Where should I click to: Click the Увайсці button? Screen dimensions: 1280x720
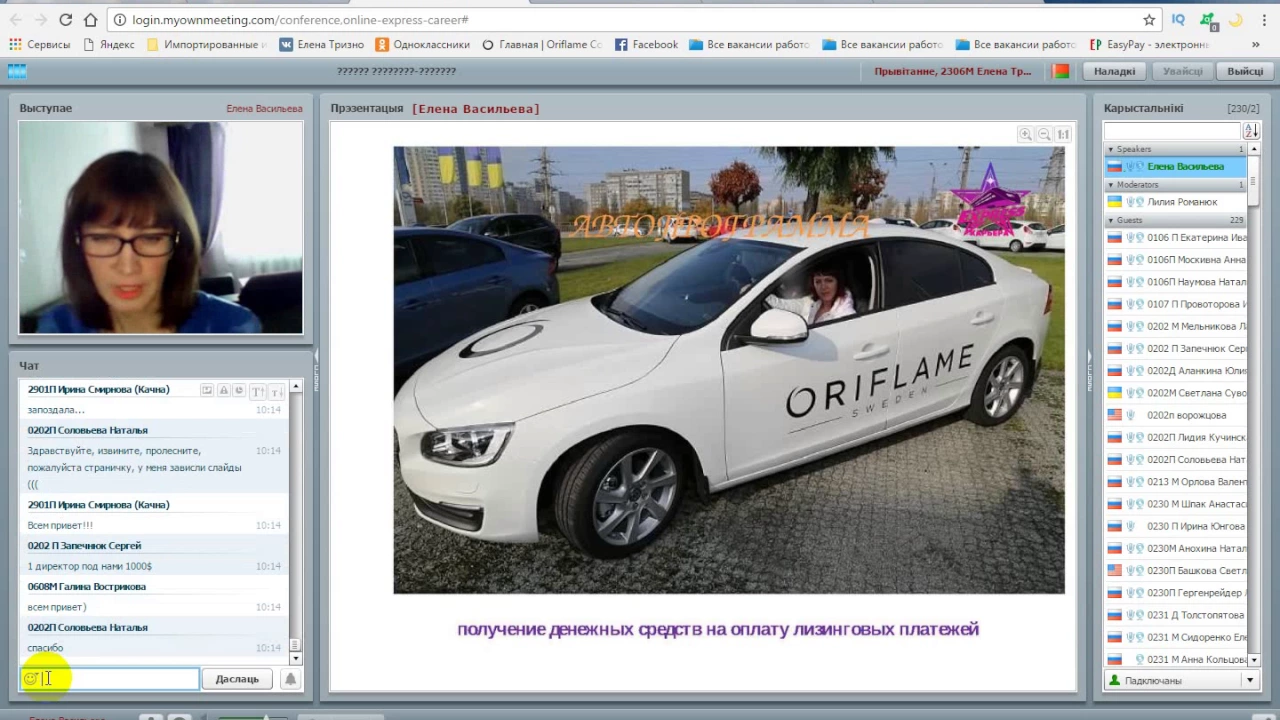coord(1182,71)
